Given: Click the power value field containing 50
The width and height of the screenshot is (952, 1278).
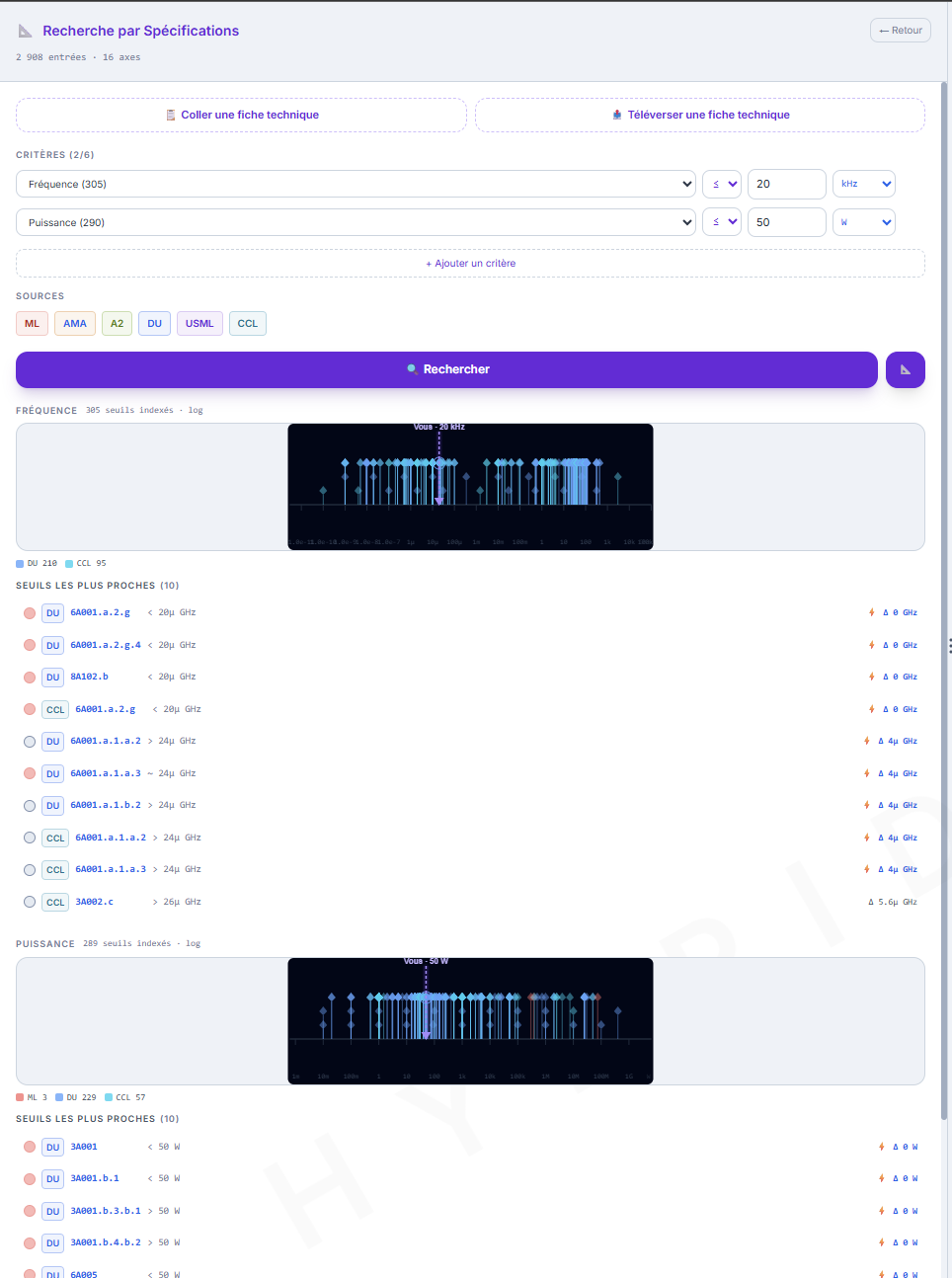Looking at the screenshot, I should pos(787,222).
